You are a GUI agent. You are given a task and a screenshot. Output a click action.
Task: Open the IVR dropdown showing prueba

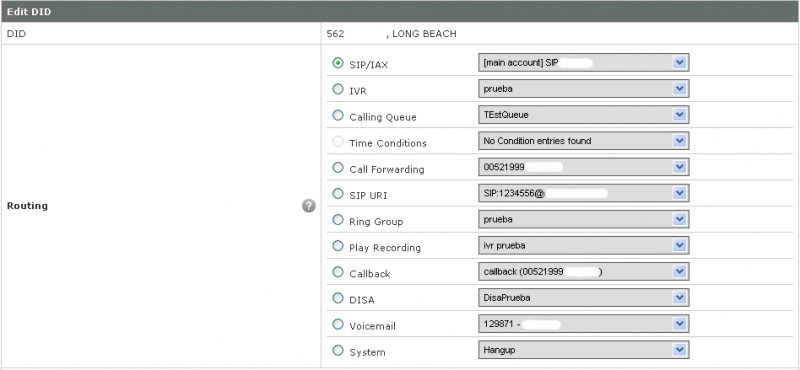click(584, 89)
